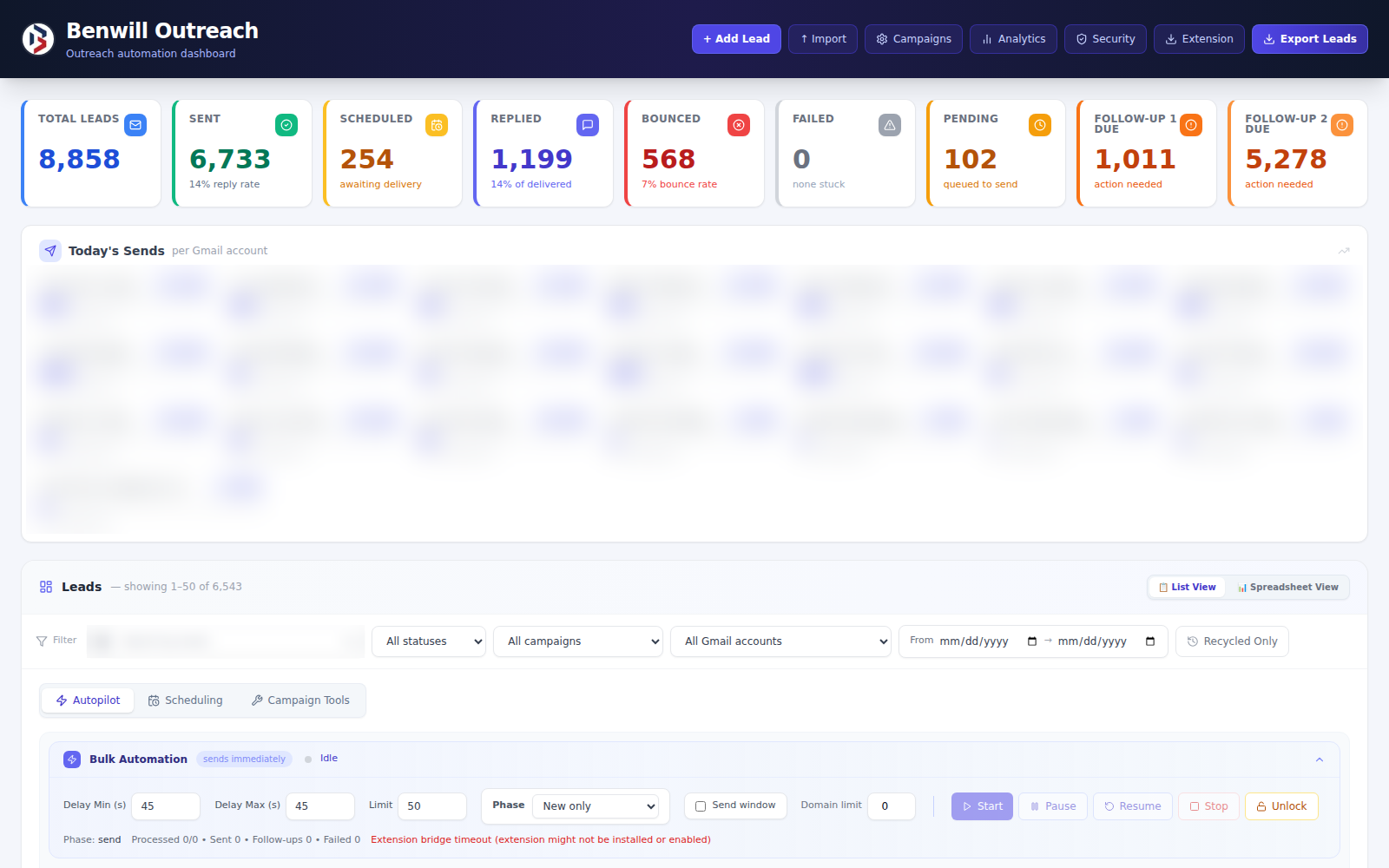1389x868 pixels.
Task: Click the Pending clock icon
Action: (x=1040, y=125)
